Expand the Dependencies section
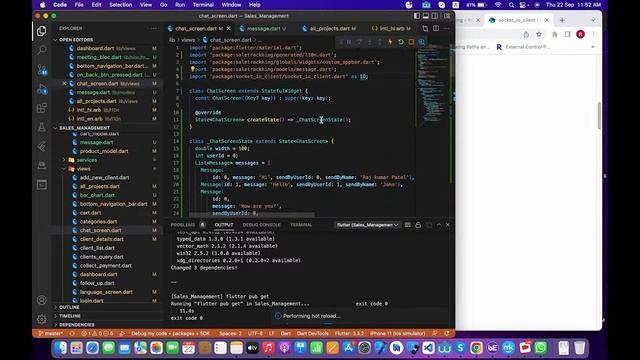The image size is (640, 360). (77, 325)
